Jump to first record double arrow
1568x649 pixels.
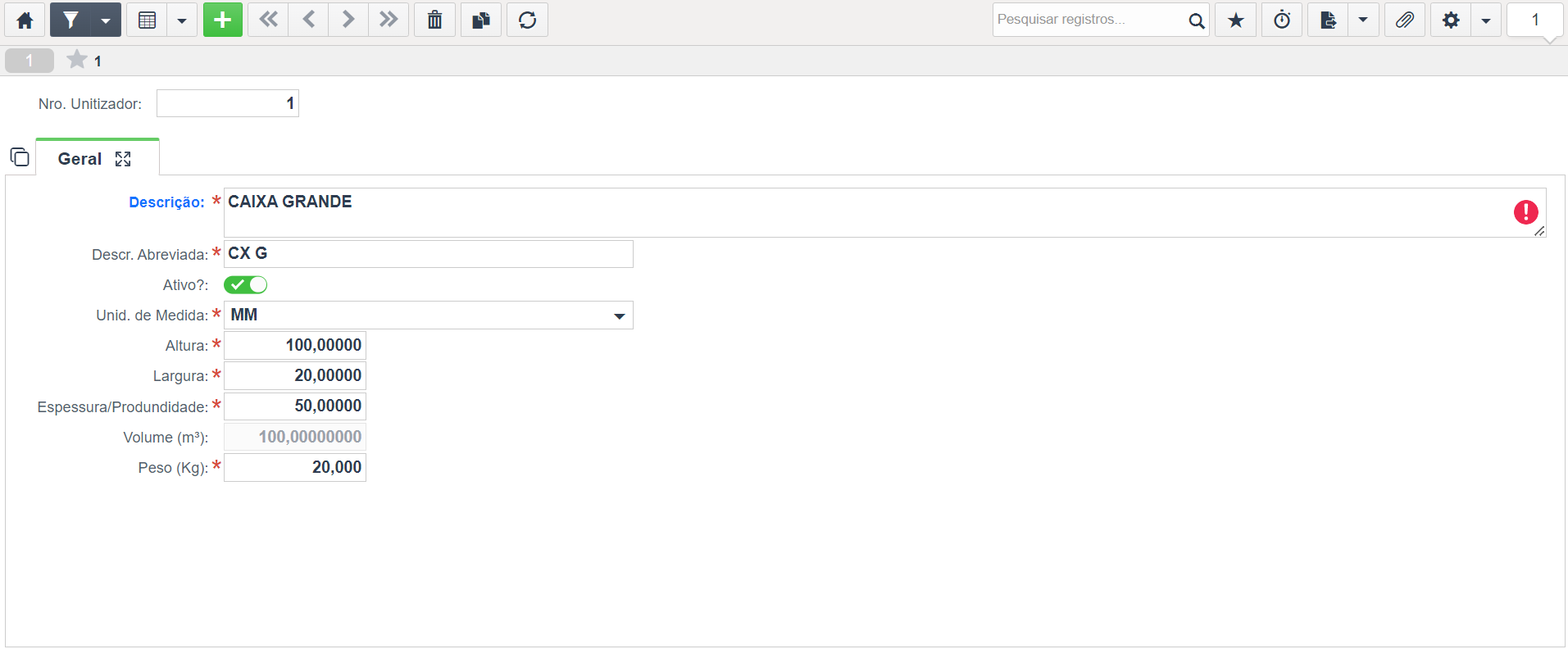(268, 20)
